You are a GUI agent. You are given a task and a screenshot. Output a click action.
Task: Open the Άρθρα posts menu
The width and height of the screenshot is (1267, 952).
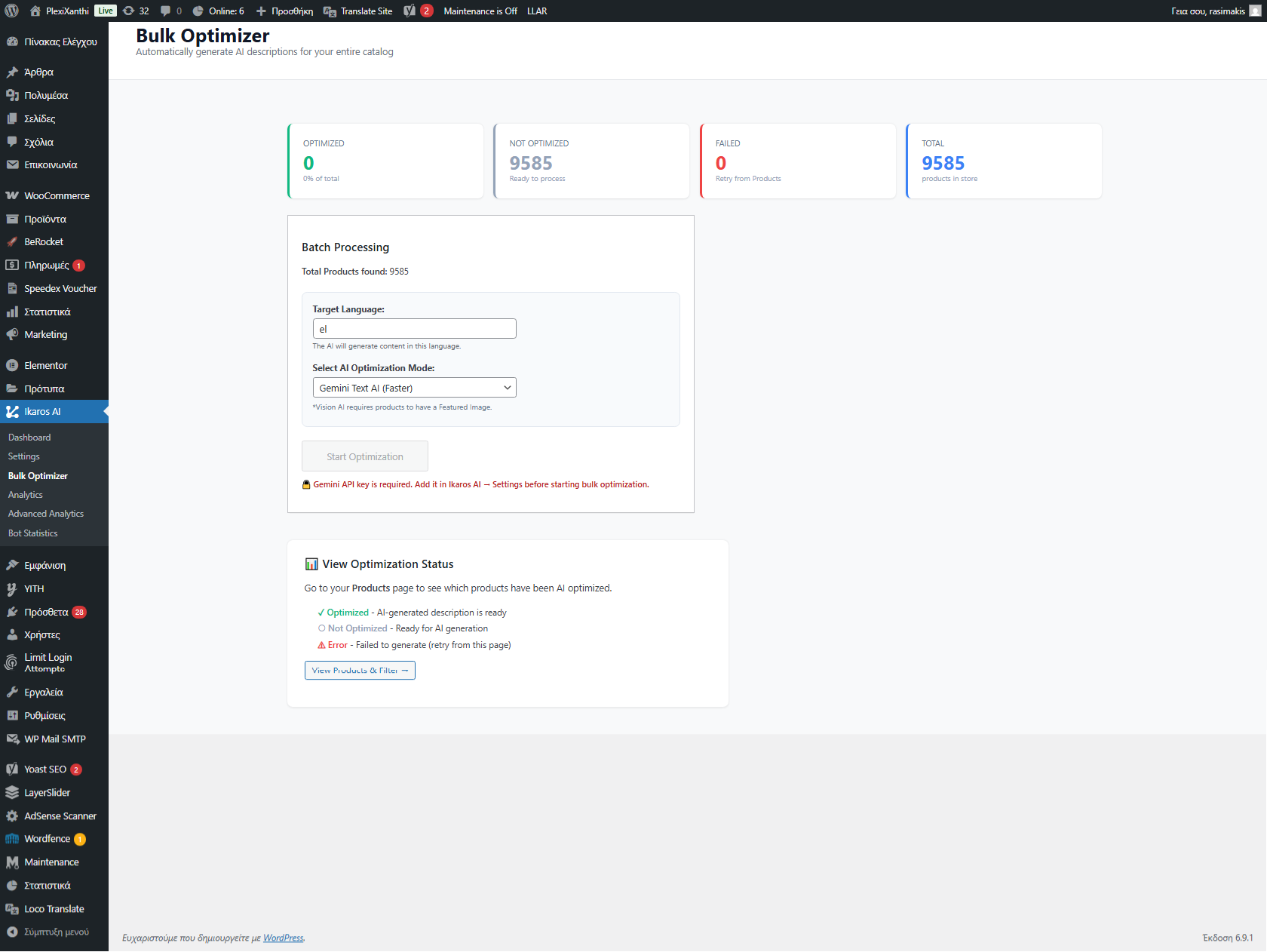click(54, 72)
